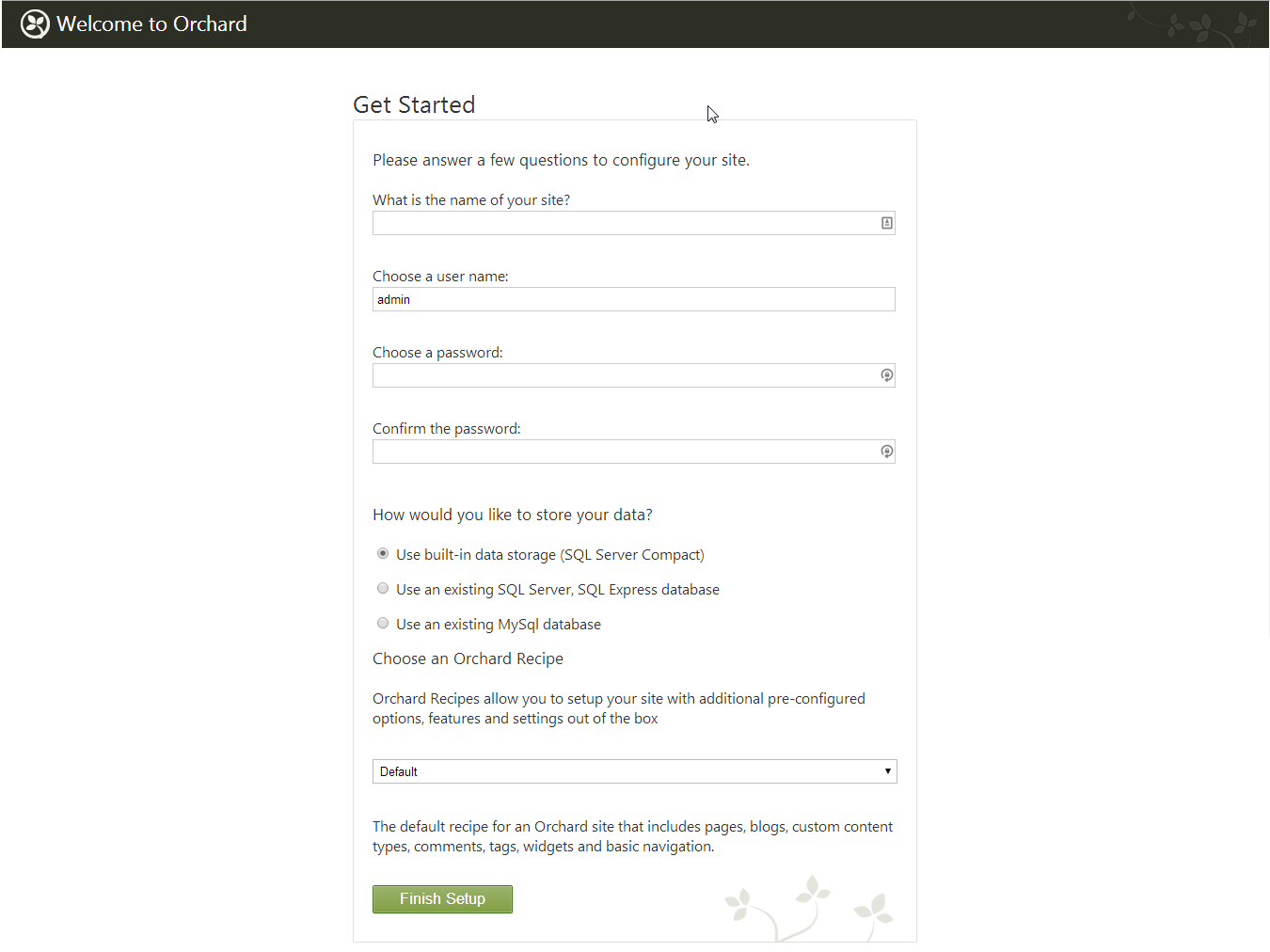Click the Orchard logo icon in header

[x=35, y=24]
